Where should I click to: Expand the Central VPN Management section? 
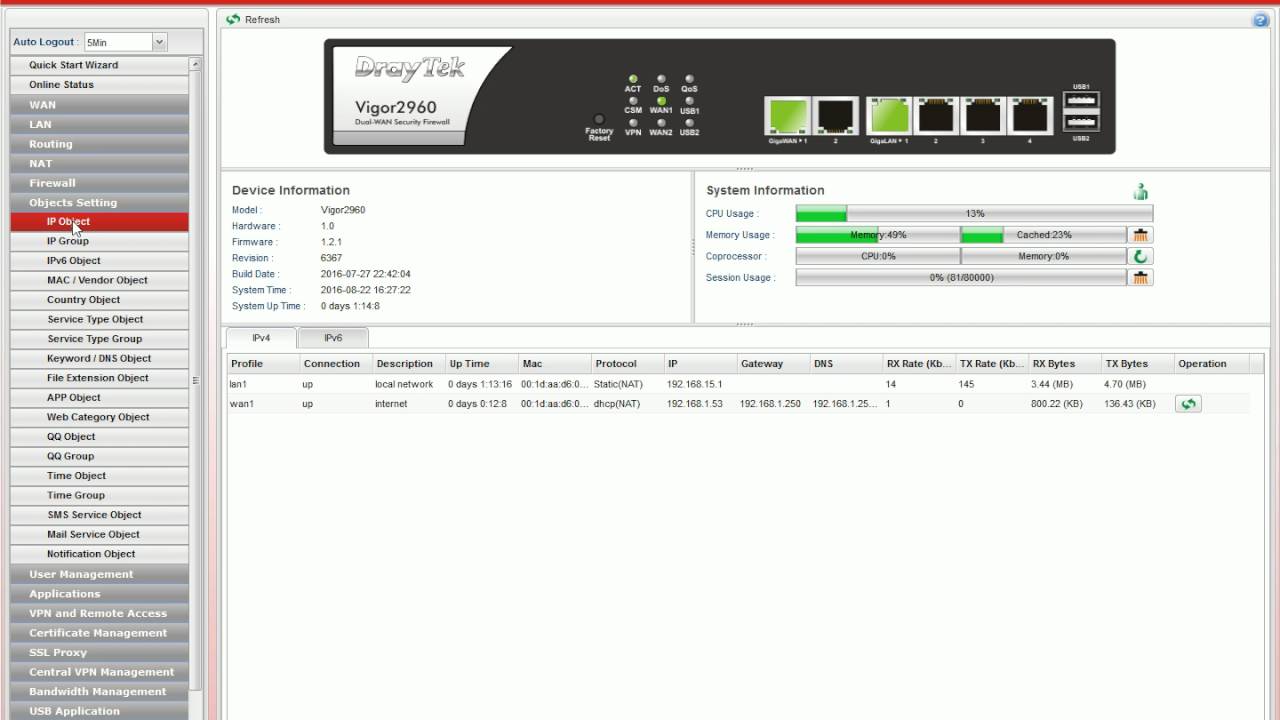tap(99, 672)
